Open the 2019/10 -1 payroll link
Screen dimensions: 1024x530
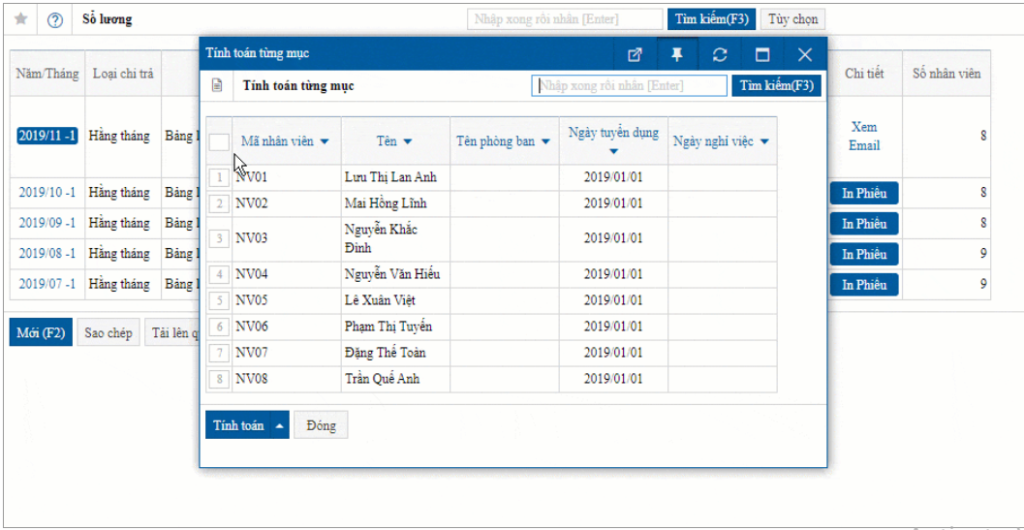(48, 193)
